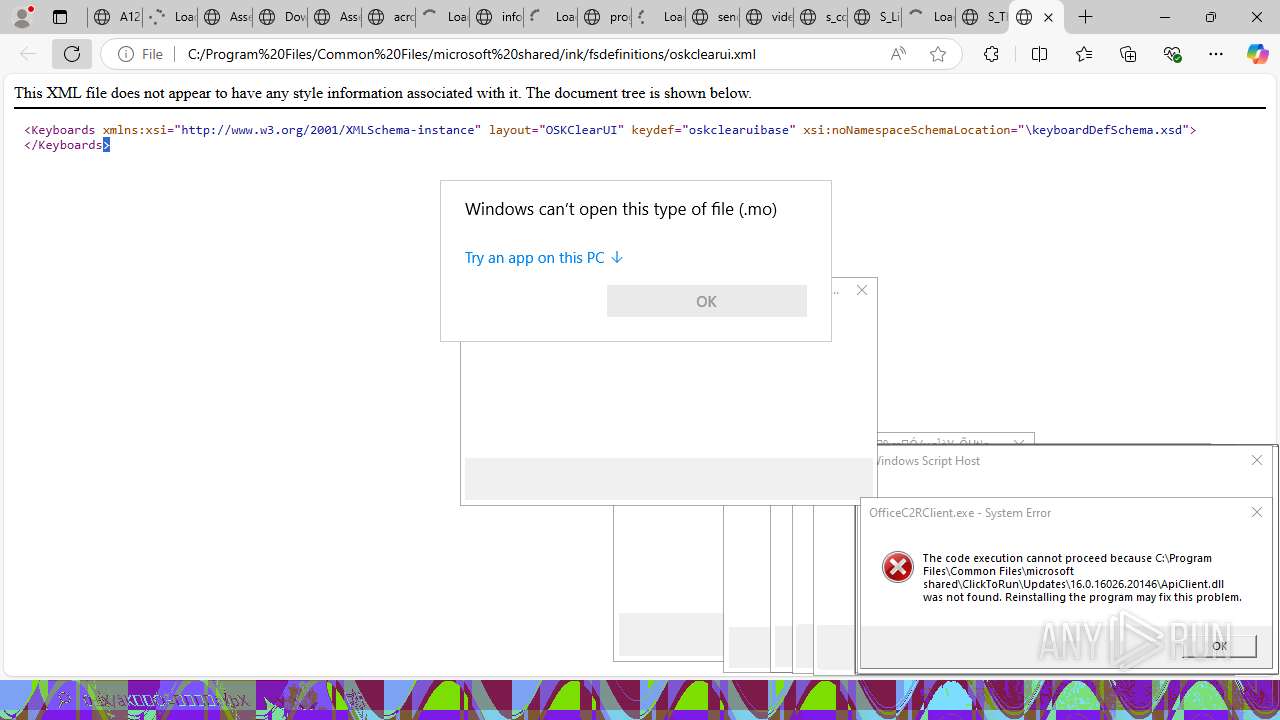The width and height of the screenshot is (1280, 720).
Task: Switch to the Dov tab
Action: pos(279,17)
